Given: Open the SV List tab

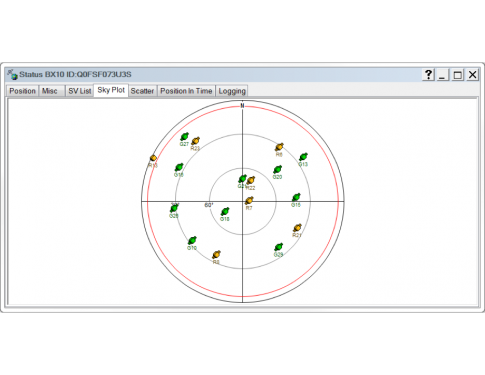Looking at the screenshot, I should 80,91.
